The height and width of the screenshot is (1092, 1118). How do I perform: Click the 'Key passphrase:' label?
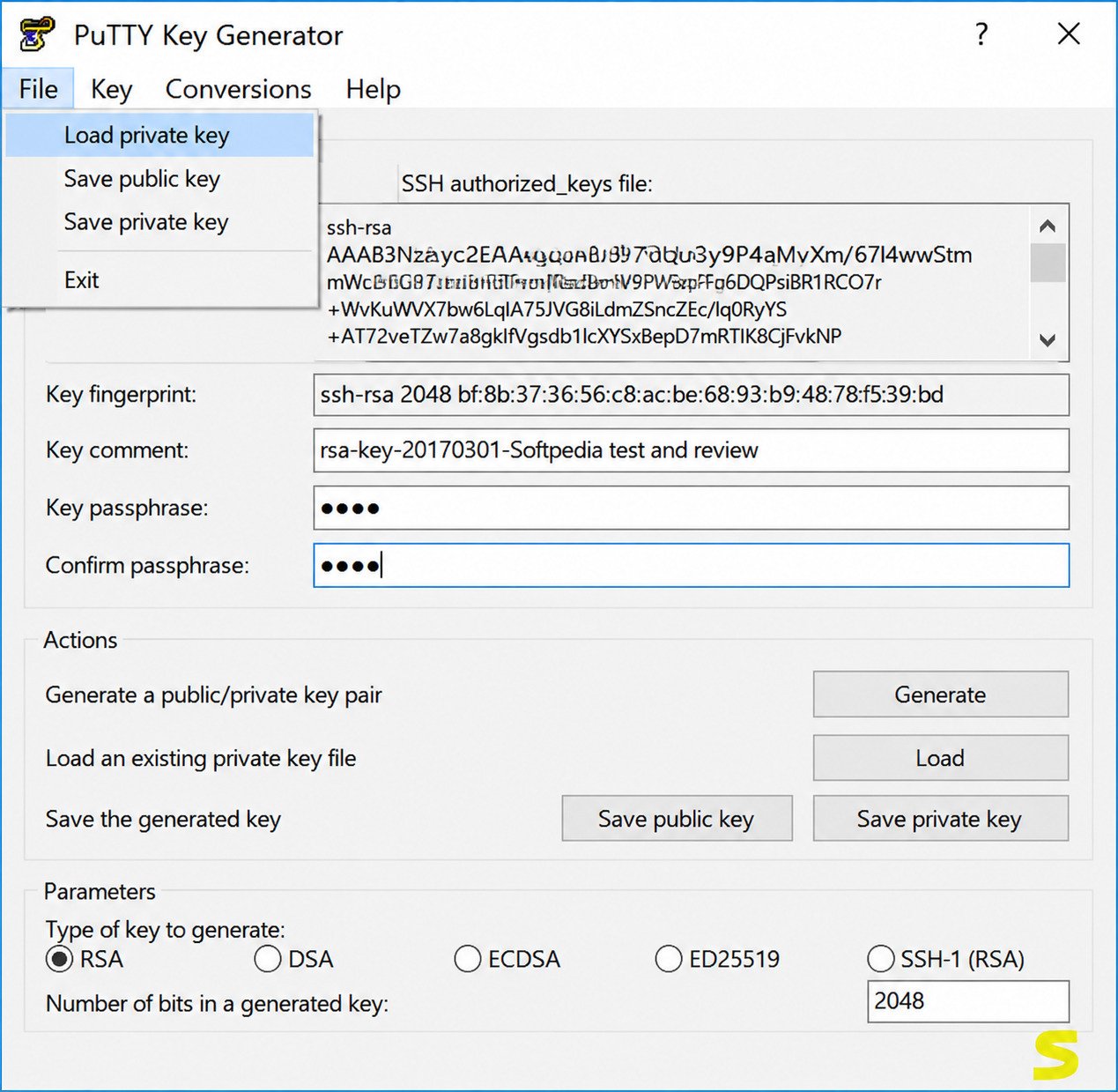(x=127, y=508)
